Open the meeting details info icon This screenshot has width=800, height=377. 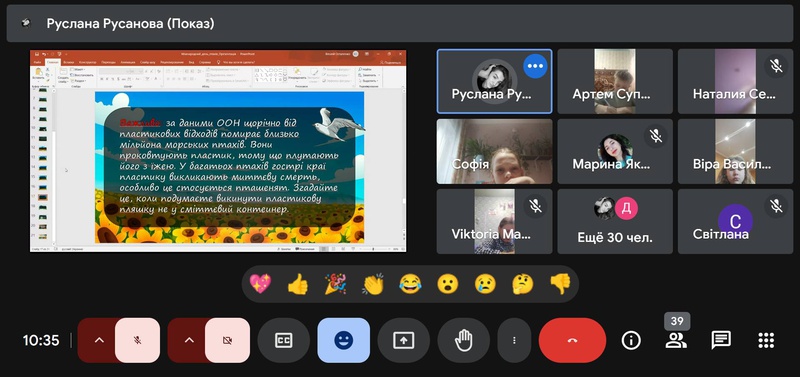[631, 340]
